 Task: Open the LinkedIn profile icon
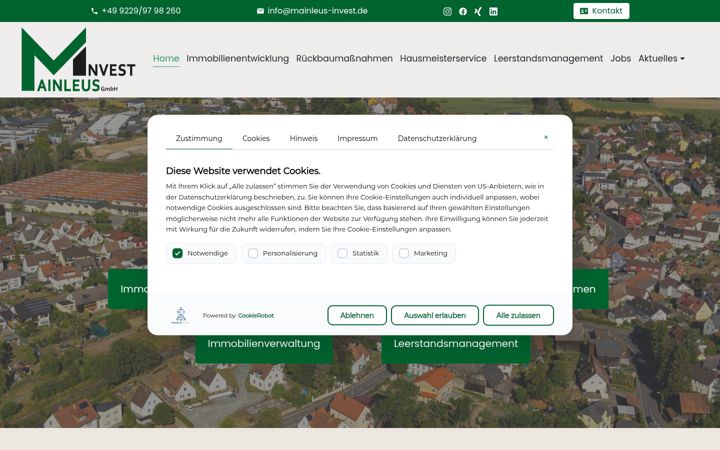point(493,11)
